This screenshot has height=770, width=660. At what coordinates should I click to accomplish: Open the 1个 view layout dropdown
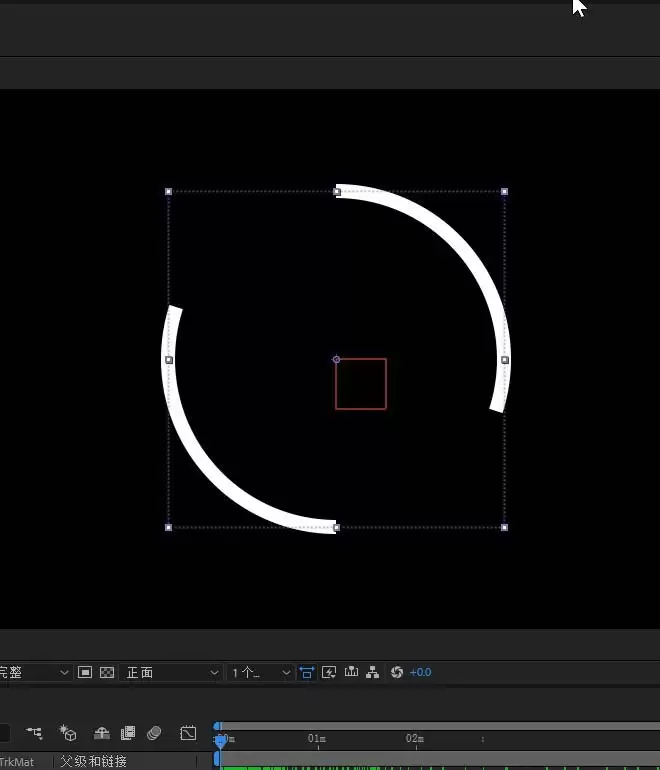tap(261, 672)
